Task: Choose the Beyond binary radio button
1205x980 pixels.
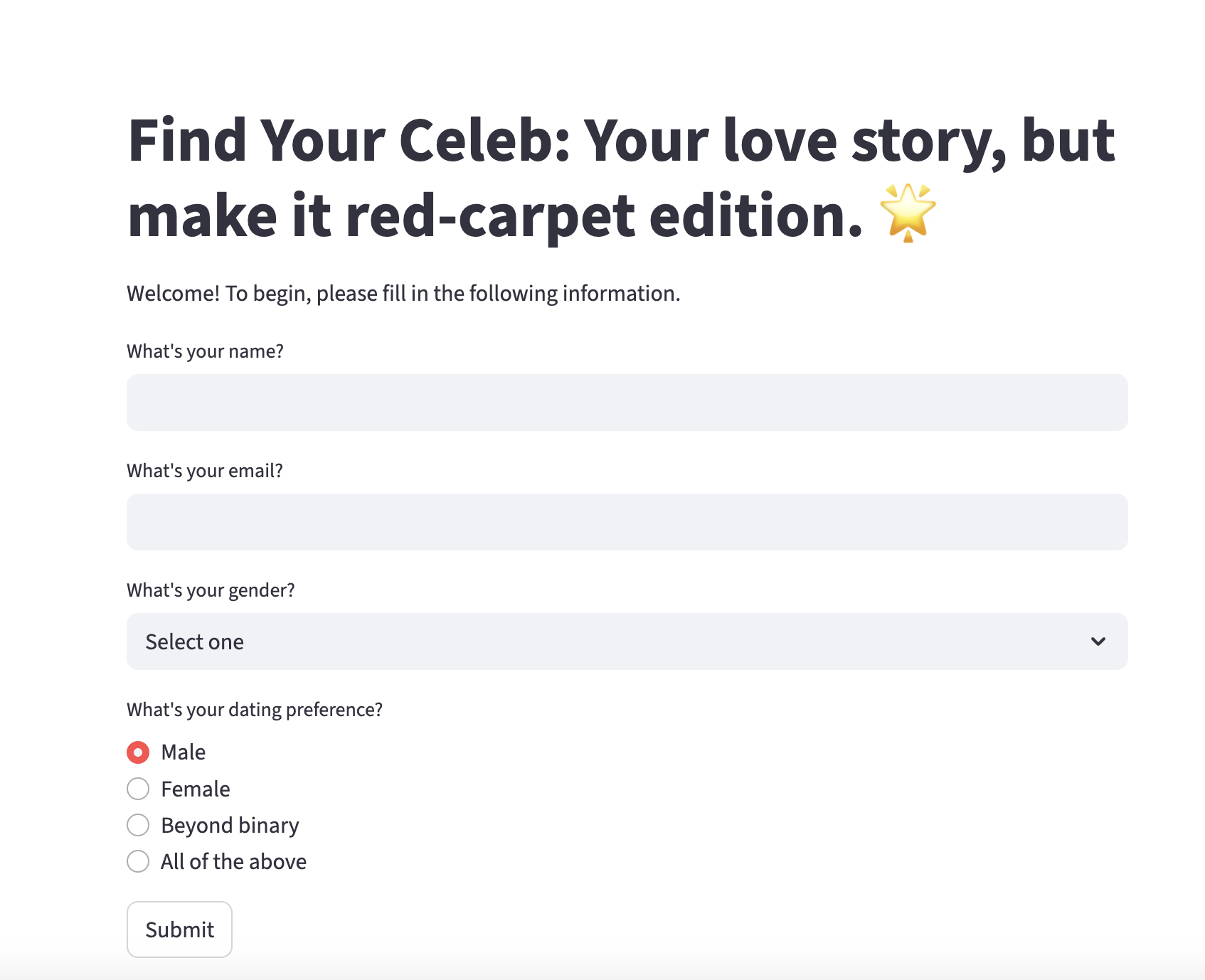Action: pyautogui.click(x=138, y=825)
